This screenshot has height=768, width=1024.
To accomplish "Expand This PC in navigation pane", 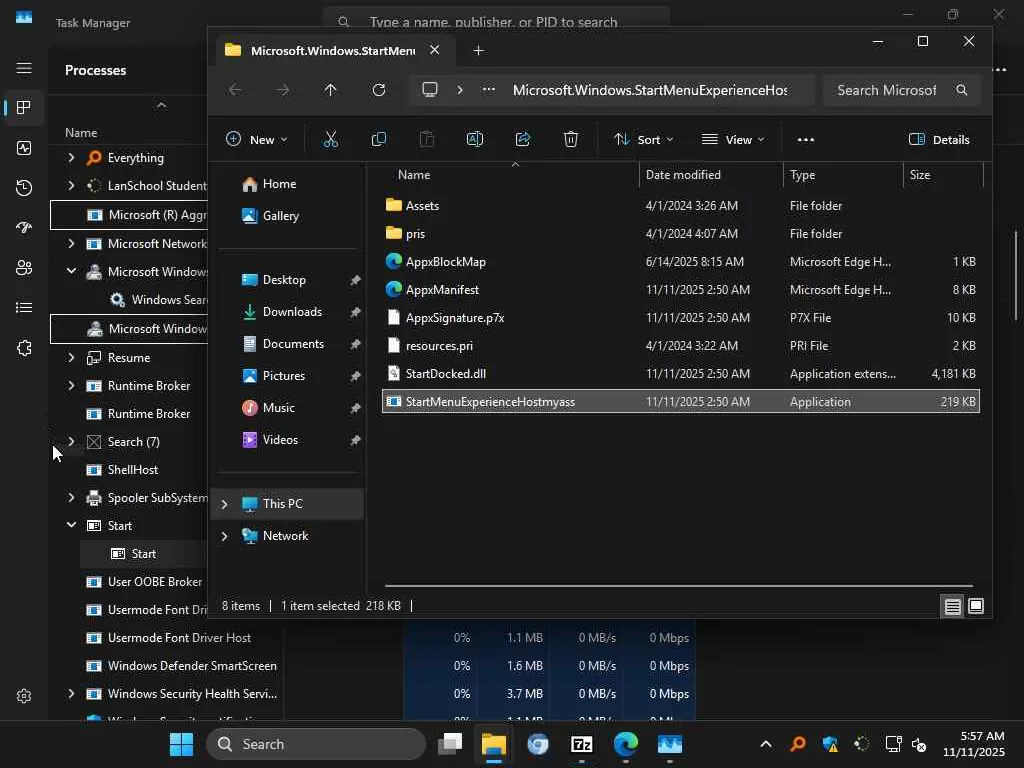I will (224, 504).
